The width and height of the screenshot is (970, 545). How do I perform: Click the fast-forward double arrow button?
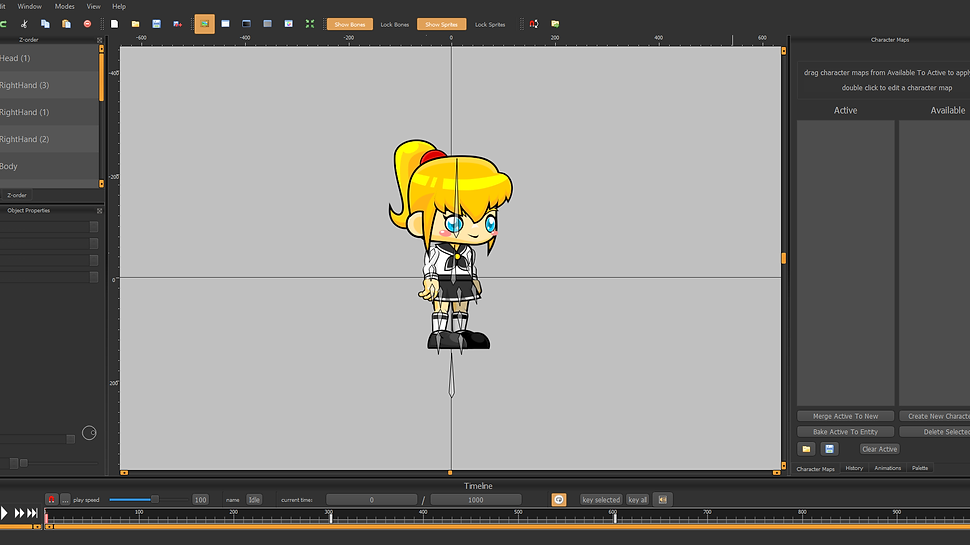tap(19, 513)
